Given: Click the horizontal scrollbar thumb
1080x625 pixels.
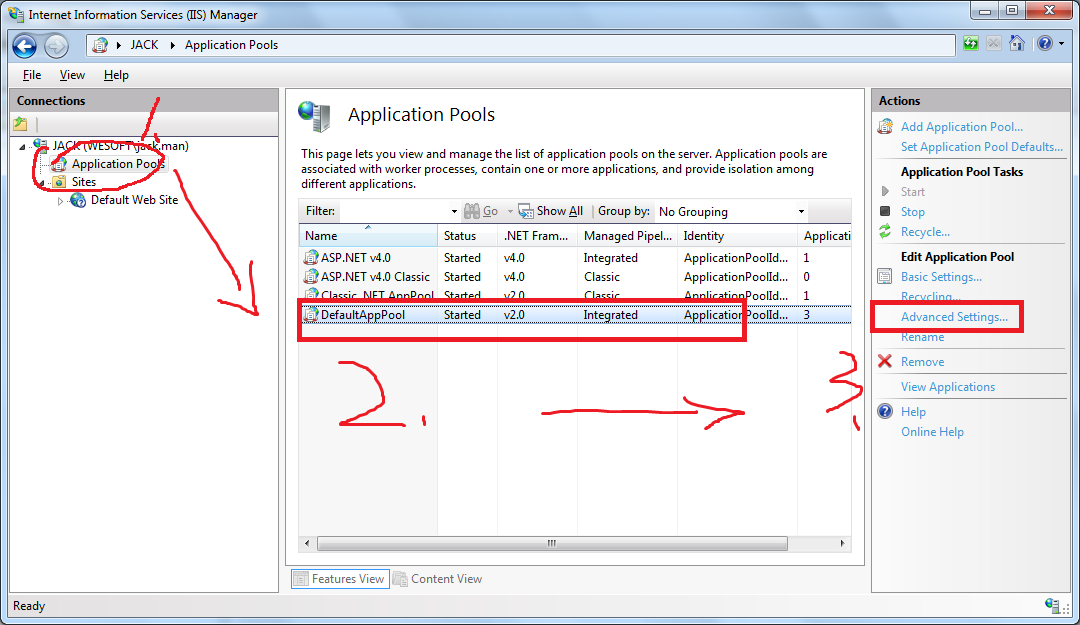Looking at the screenshot, I should 552,543.
